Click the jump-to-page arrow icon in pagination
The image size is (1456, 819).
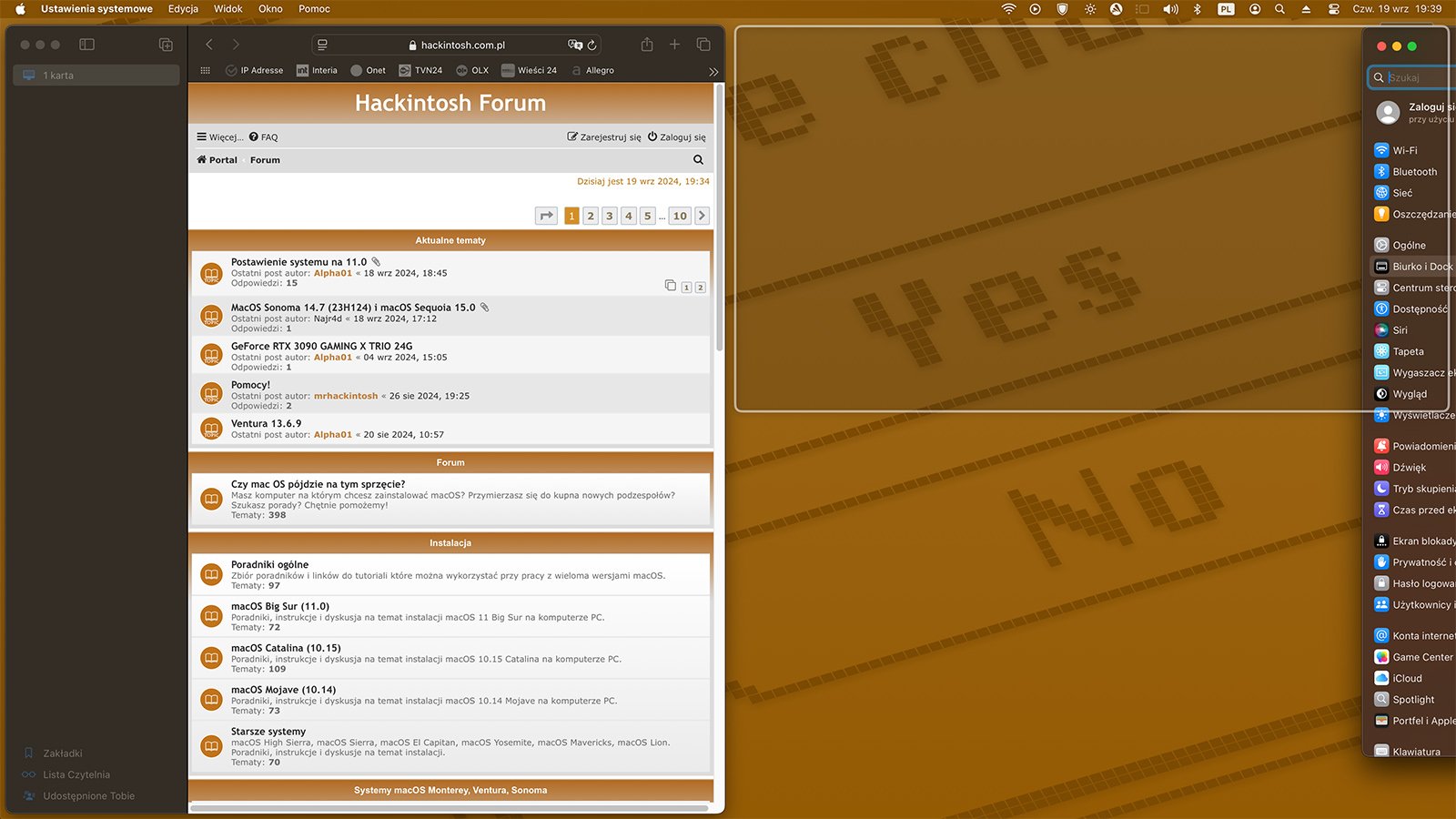[546, 216]
